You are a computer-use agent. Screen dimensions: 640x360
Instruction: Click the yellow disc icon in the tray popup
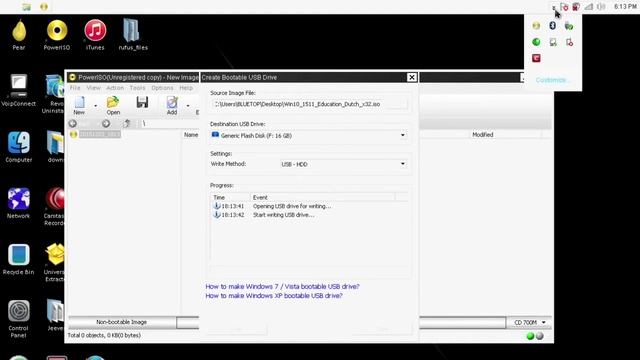click(x=536, y=26)
